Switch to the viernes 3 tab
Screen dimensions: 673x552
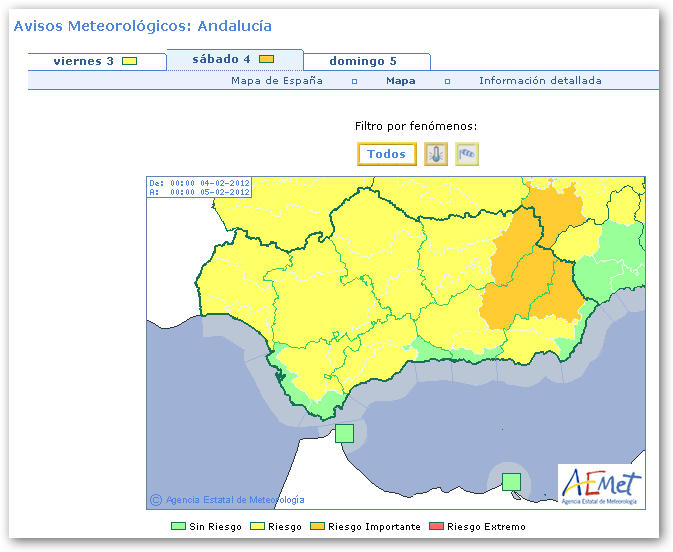coord(84,62)
